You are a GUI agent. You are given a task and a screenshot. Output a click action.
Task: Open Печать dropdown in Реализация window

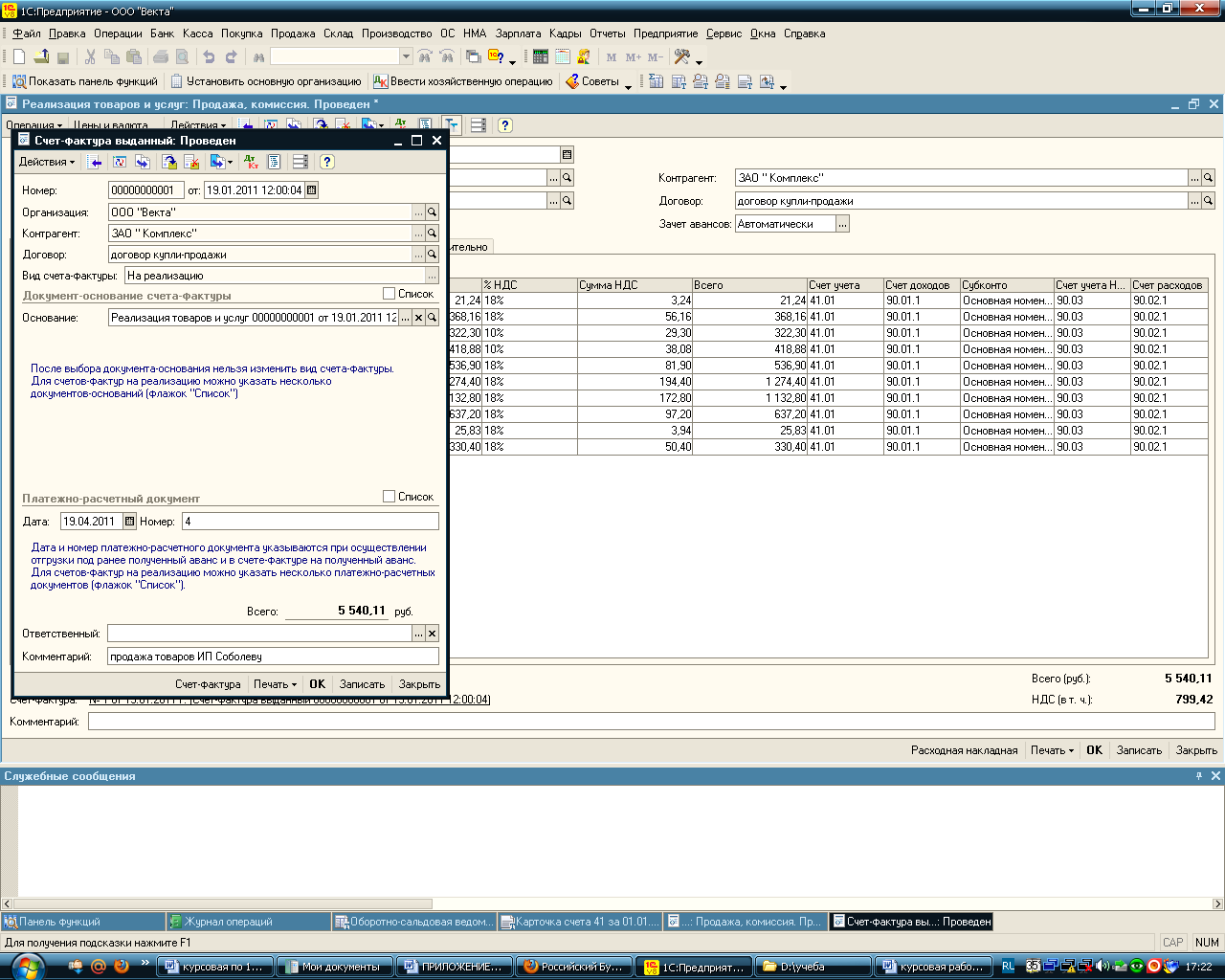click(1052, 750)
